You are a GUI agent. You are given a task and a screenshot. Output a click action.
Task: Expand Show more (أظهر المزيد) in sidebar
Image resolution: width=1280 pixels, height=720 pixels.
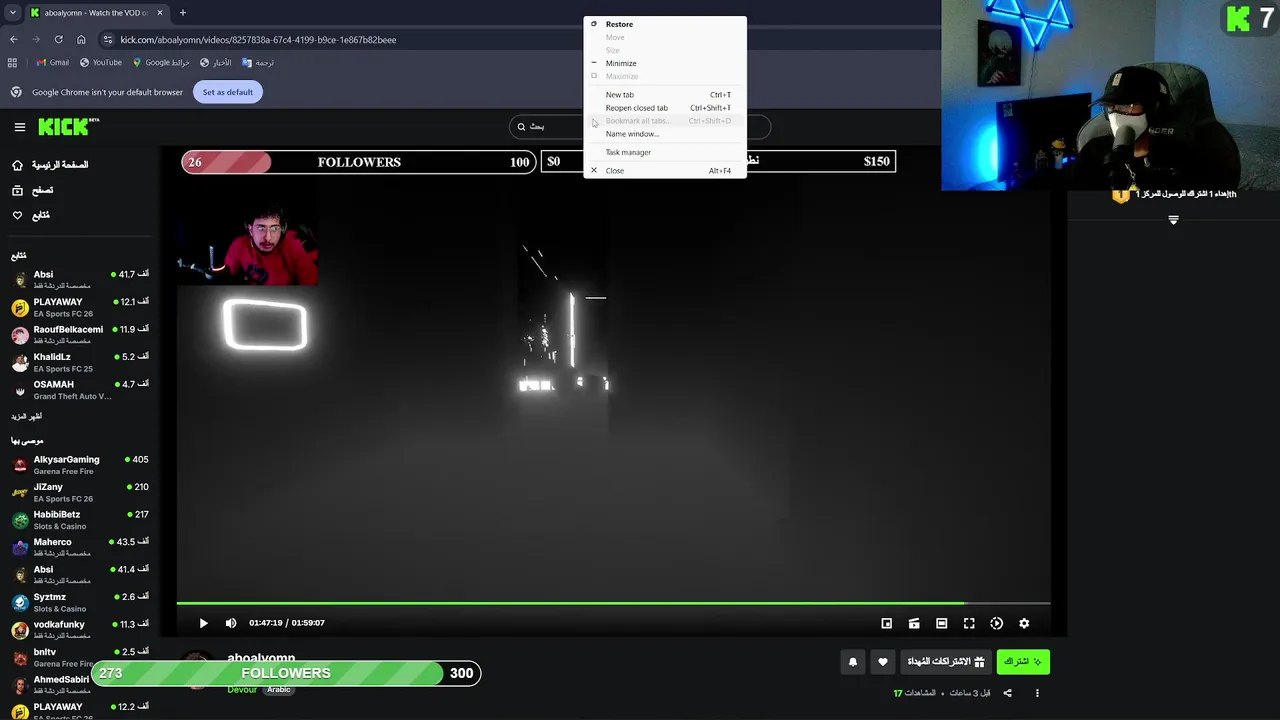coord(27,416)
